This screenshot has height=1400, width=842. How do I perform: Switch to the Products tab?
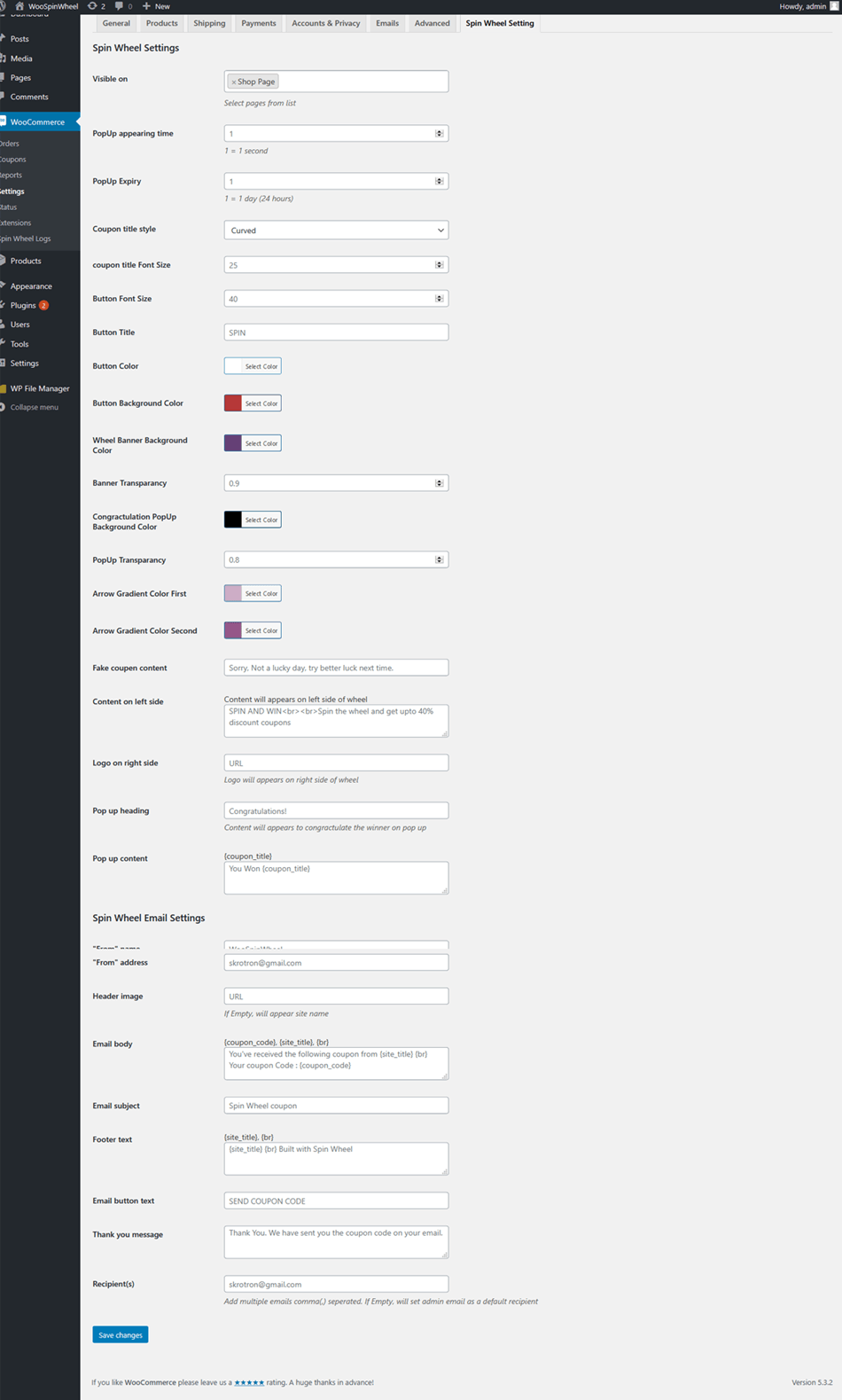(x=162, y=23)
